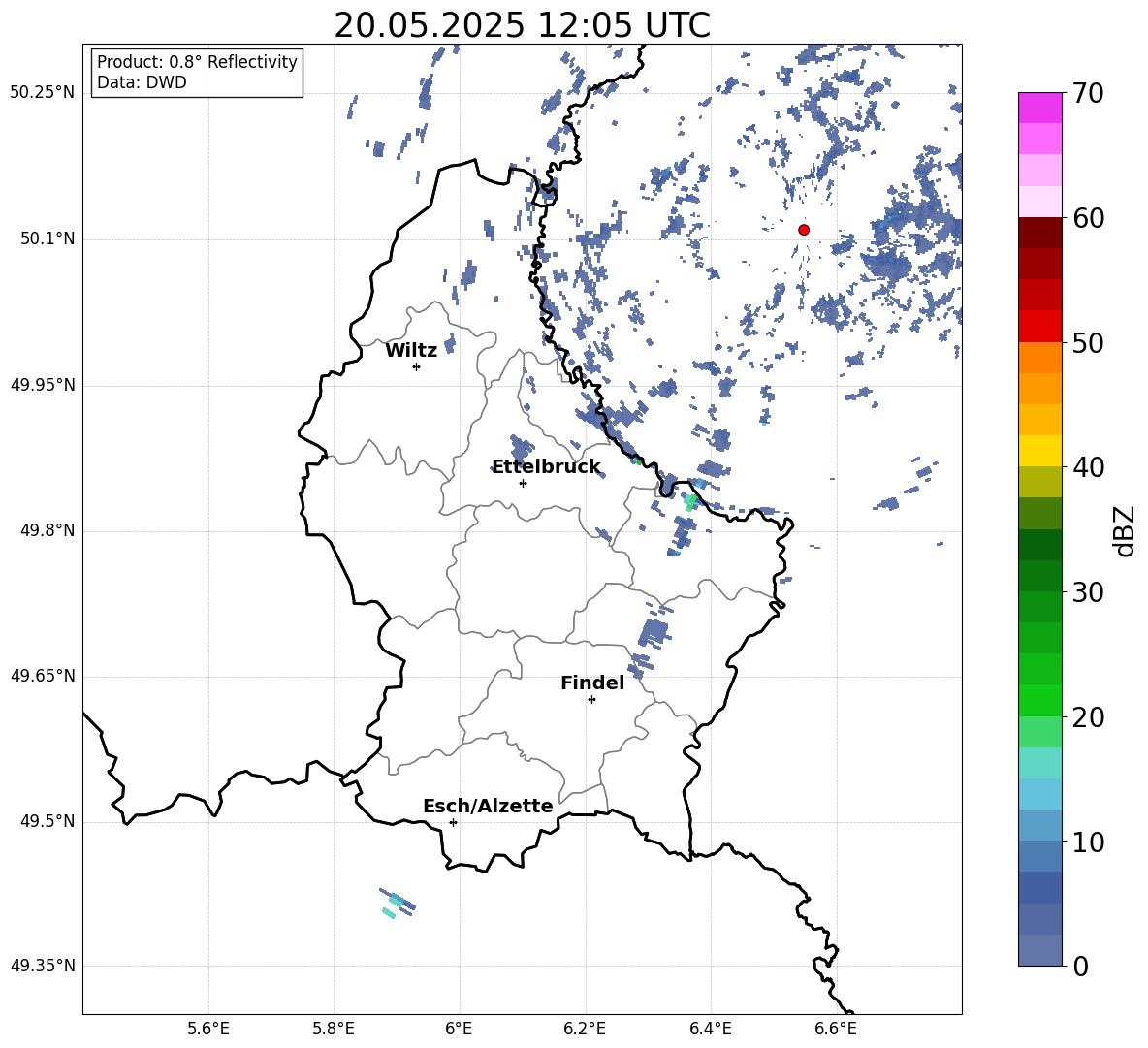Click the 49.5°N latitude label

[x=48, y=821]
